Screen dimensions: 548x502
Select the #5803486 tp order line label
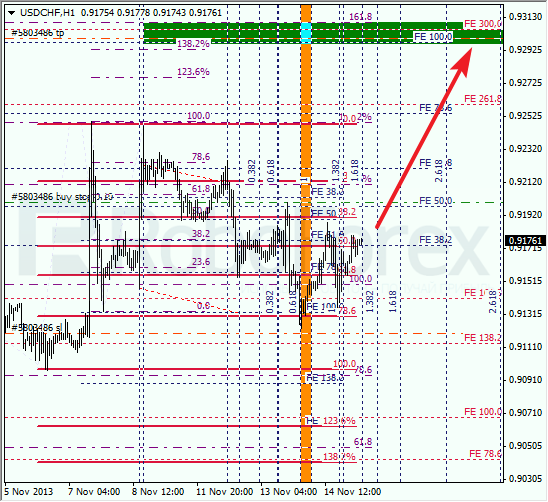38,33
